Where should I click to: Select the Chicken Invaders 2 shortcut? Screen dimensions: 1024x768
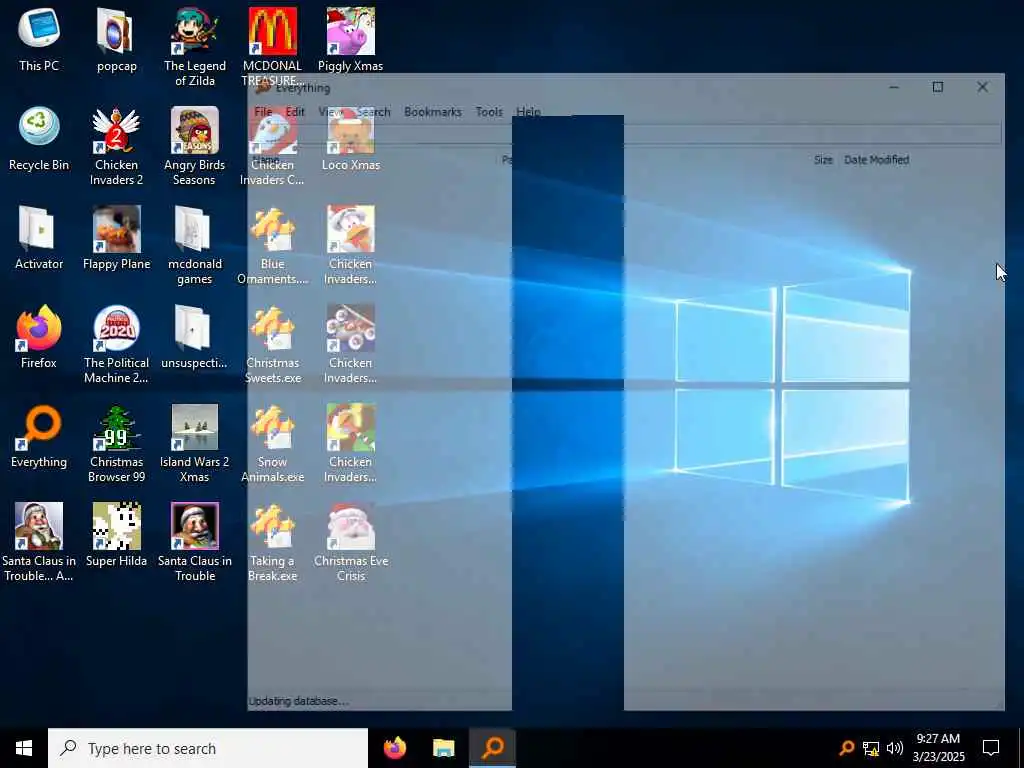click(x=116, y=146)
